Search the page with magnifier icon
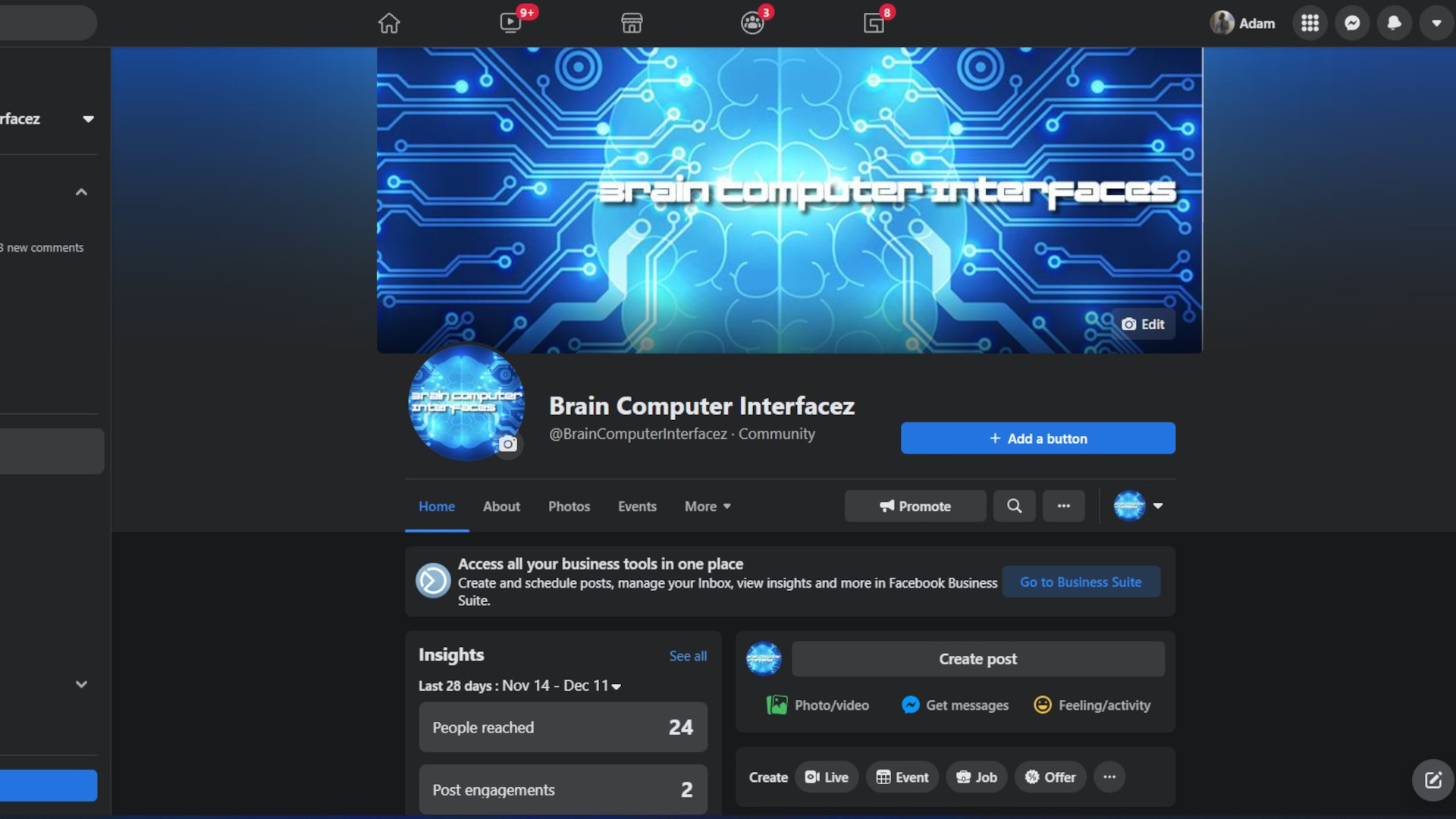Viewport: 1456px width, 819px height. tap(1014, 506)
